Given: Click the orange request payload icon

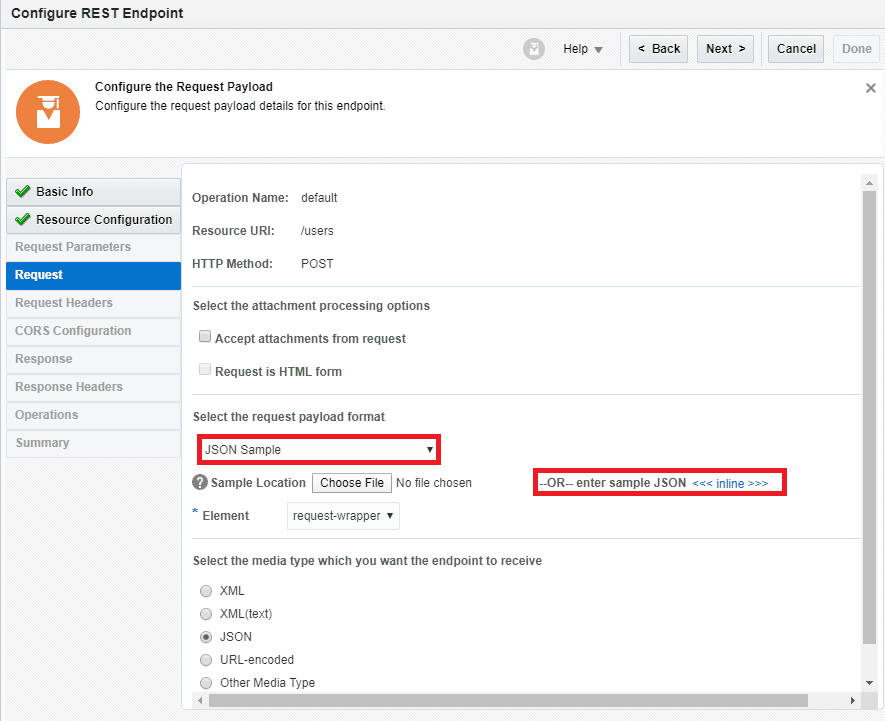Looking at the screenshot, I should pos(47,111).
